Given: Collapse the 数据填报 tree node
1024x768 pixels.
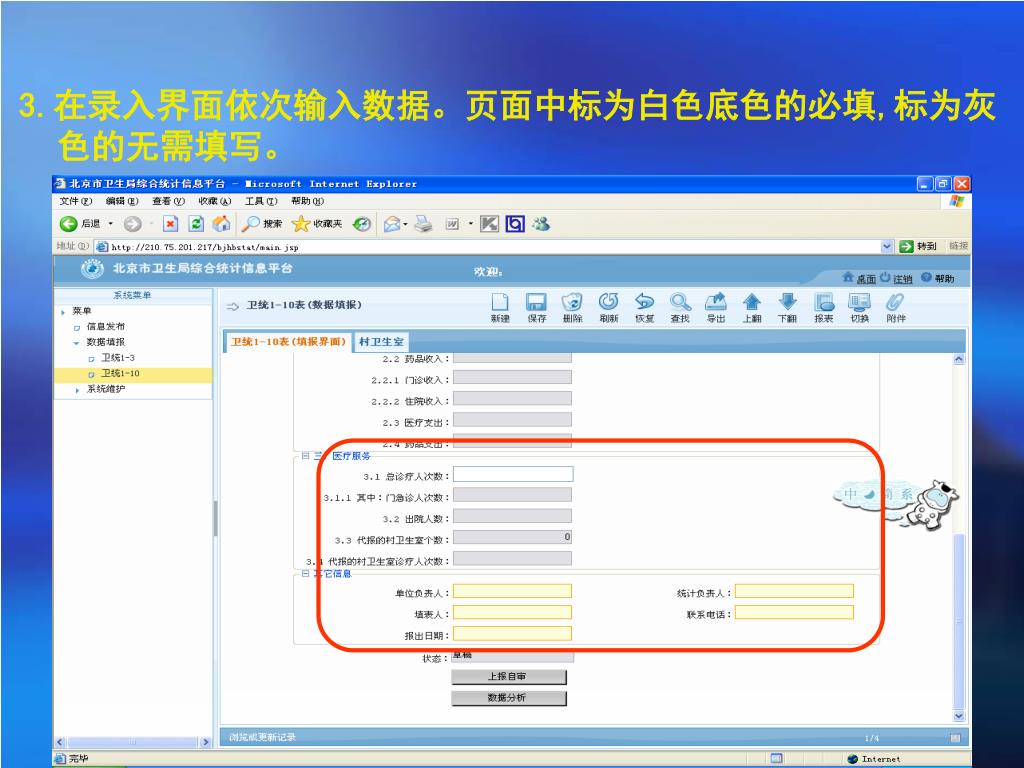Looking at the screenshot, I should click(76, 343).
